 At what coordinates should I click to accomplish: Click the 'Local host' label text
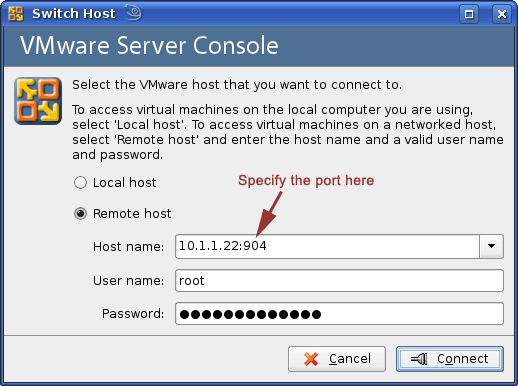point(124,183)
